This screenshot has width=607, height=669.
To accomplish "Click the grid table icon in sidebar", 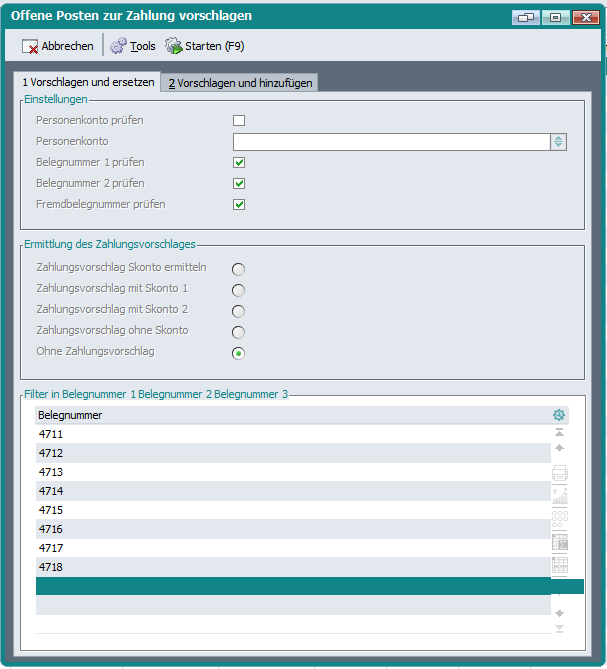I will point(560,565).
